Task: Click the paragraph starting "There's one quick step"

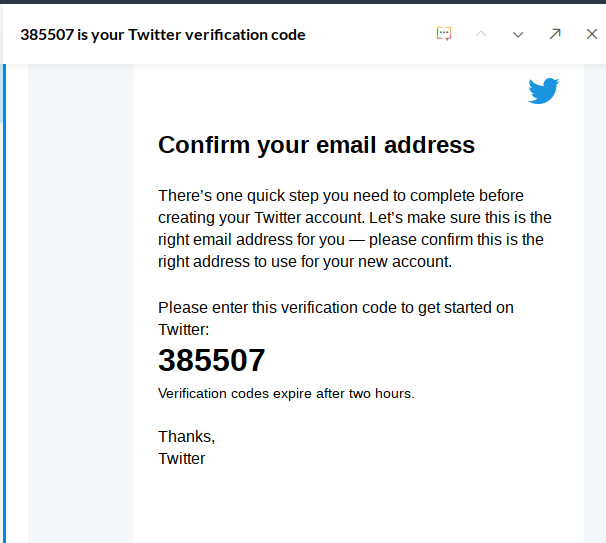Action: [x=355, y=228]
